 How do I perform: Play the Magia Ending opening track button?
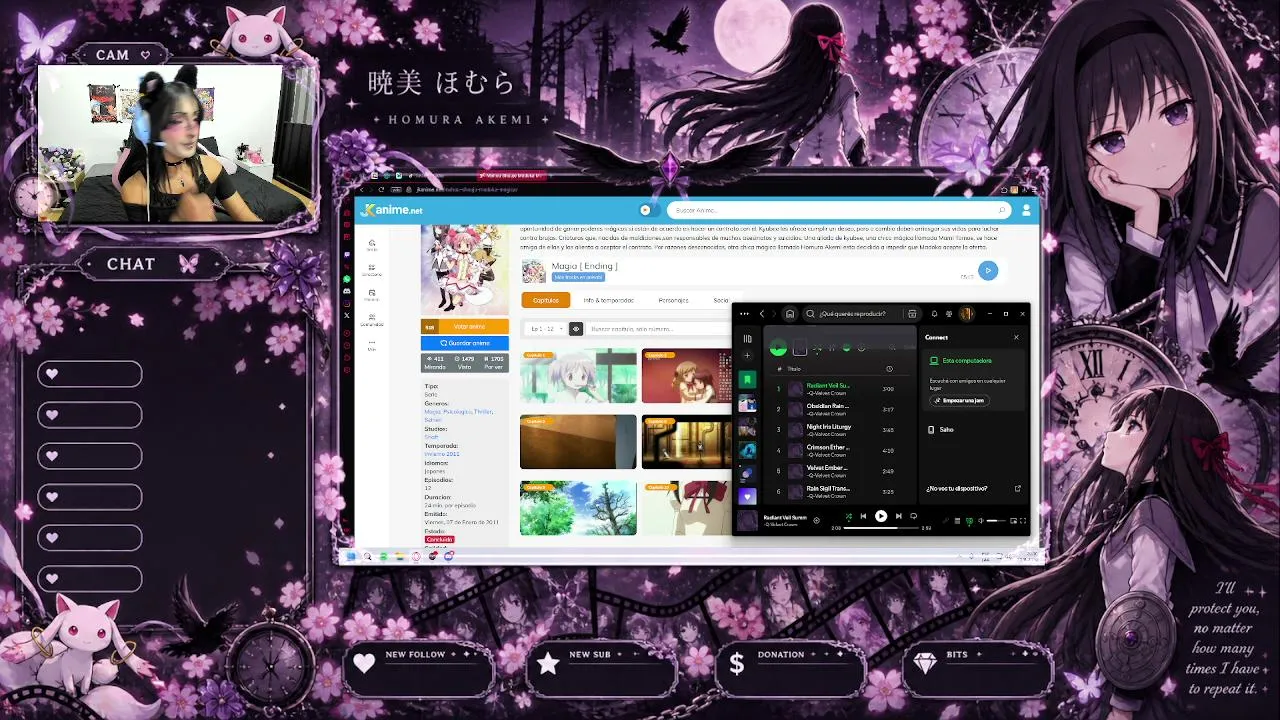(x=988, y=270)
